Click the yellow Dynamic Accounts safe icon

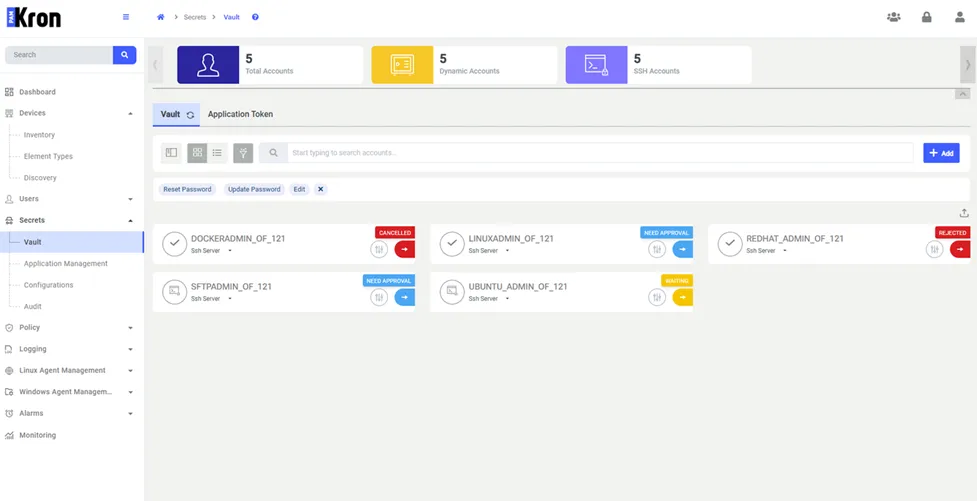403,65
